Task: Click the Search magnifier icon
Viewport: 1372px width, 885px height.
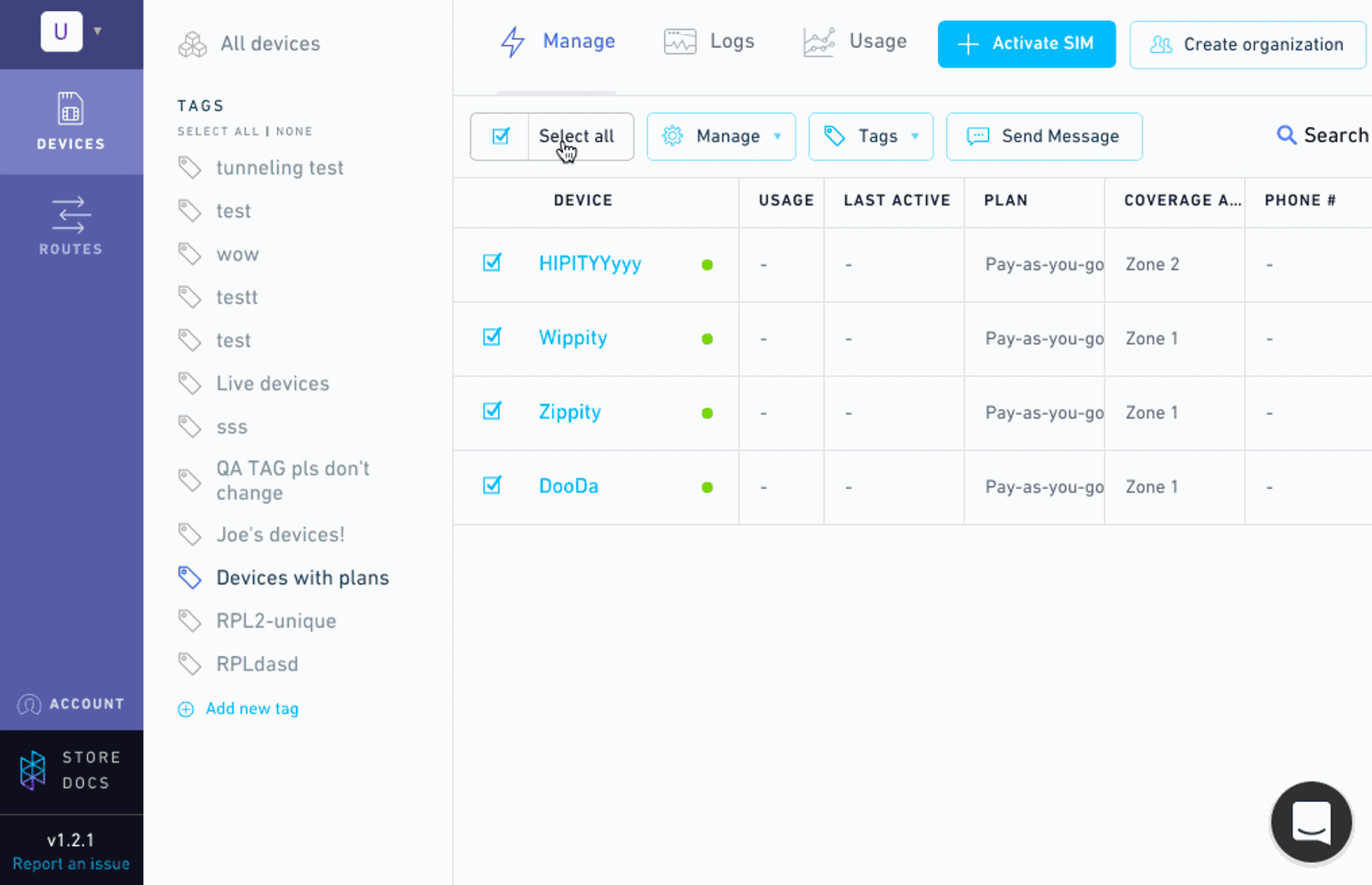Action: point(1286,135)
